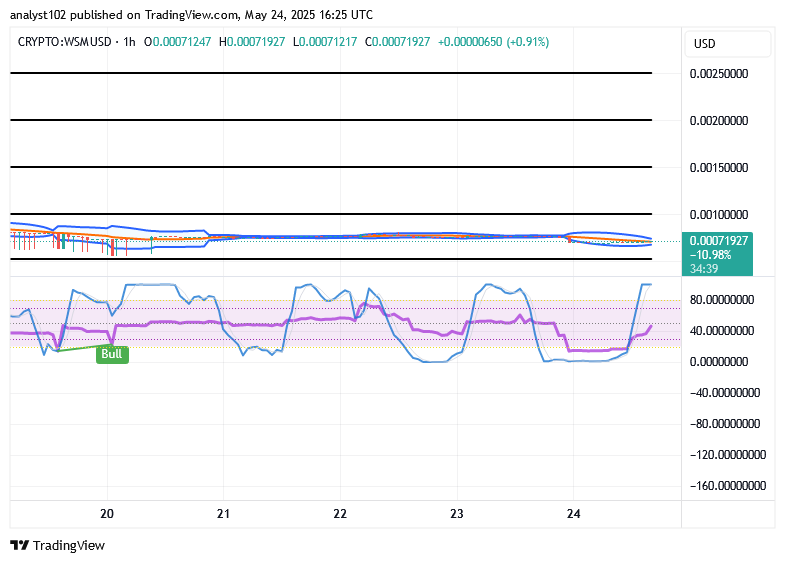Click the -160.00000000 axis label
This screenshot has width=785, height=563.
point(728,485)
